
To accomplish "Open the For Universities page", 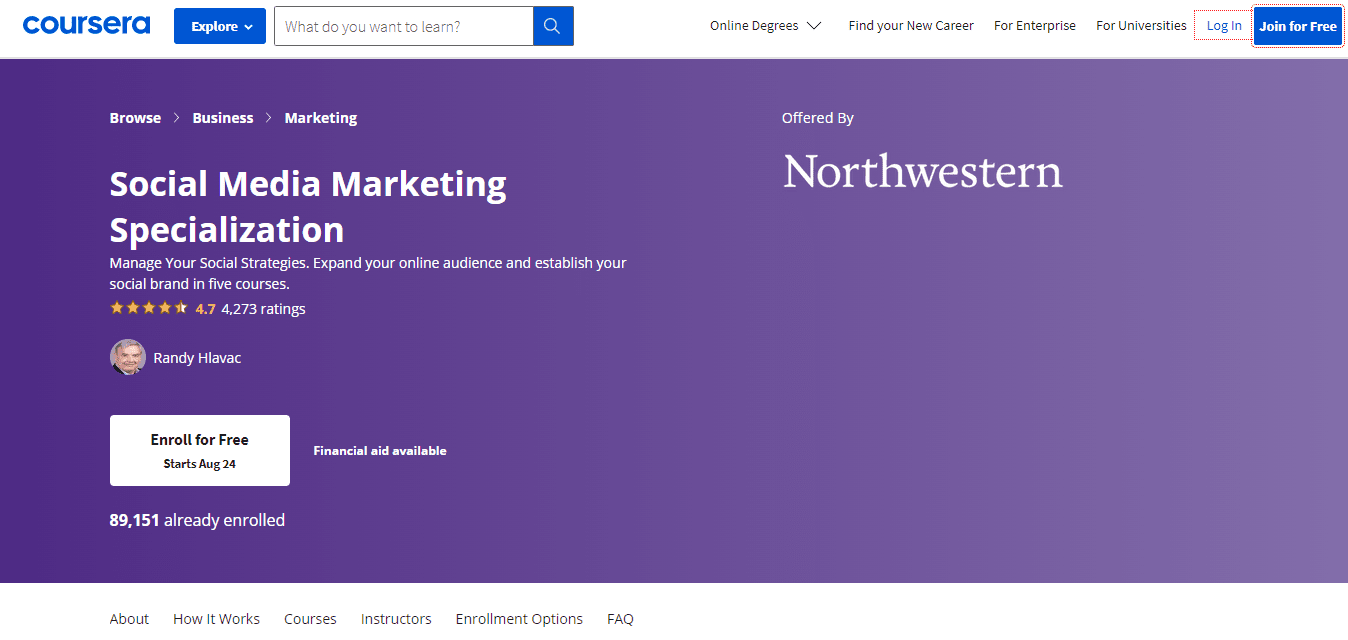I will (1140, 26).
